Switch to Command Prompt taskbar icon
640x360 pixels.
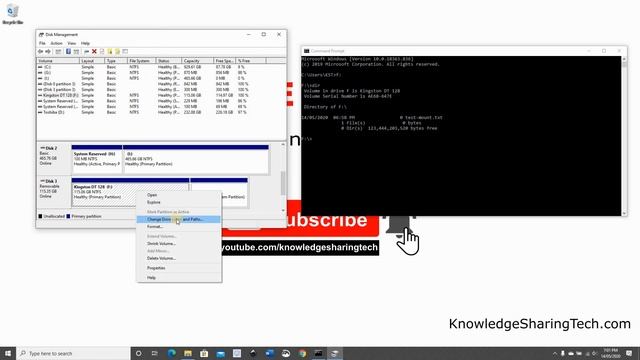[x=318, y=353]
